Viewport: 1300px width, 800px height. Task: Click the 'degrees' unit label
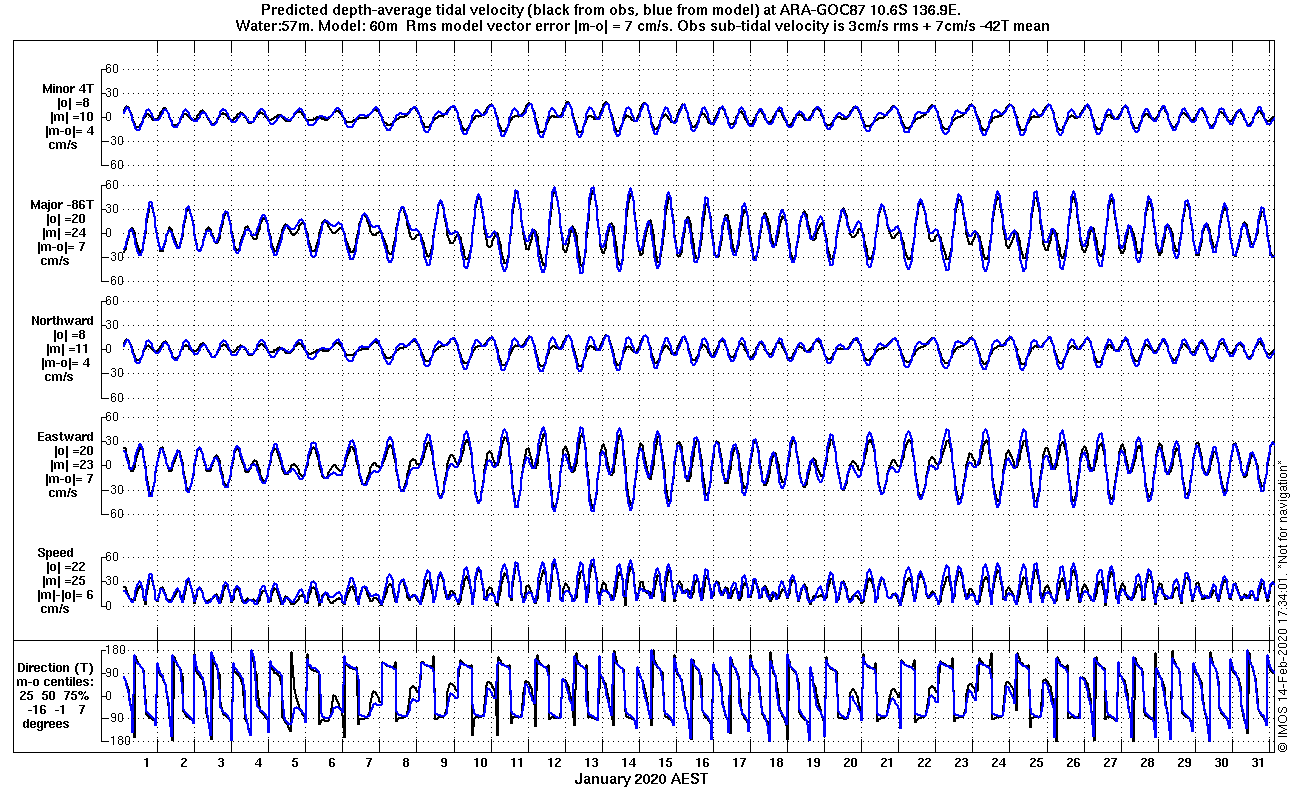(46, 723)
